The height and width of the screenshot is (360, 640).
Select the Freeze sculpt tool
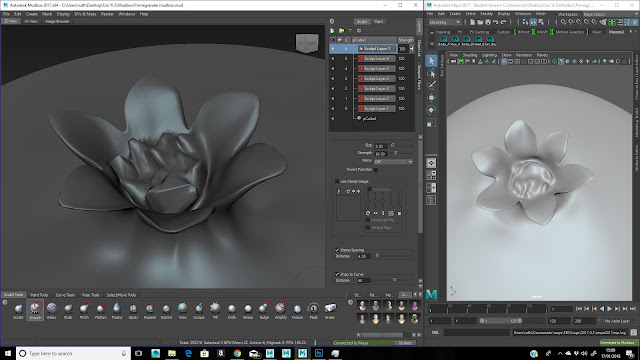(297, 311)
